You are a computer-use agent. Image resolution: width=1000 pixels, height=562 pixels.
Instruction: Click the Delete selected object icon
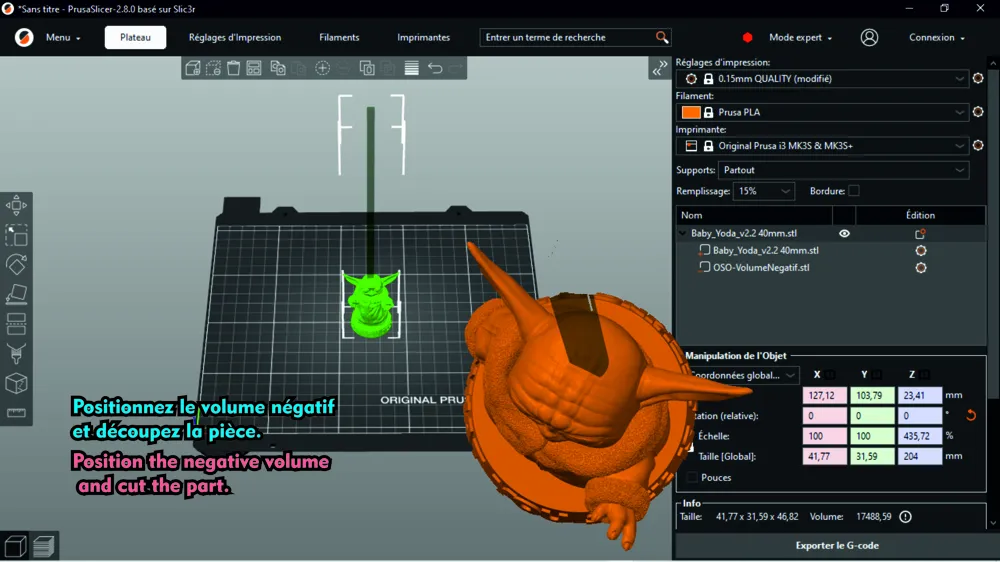[x=213, y=68]
